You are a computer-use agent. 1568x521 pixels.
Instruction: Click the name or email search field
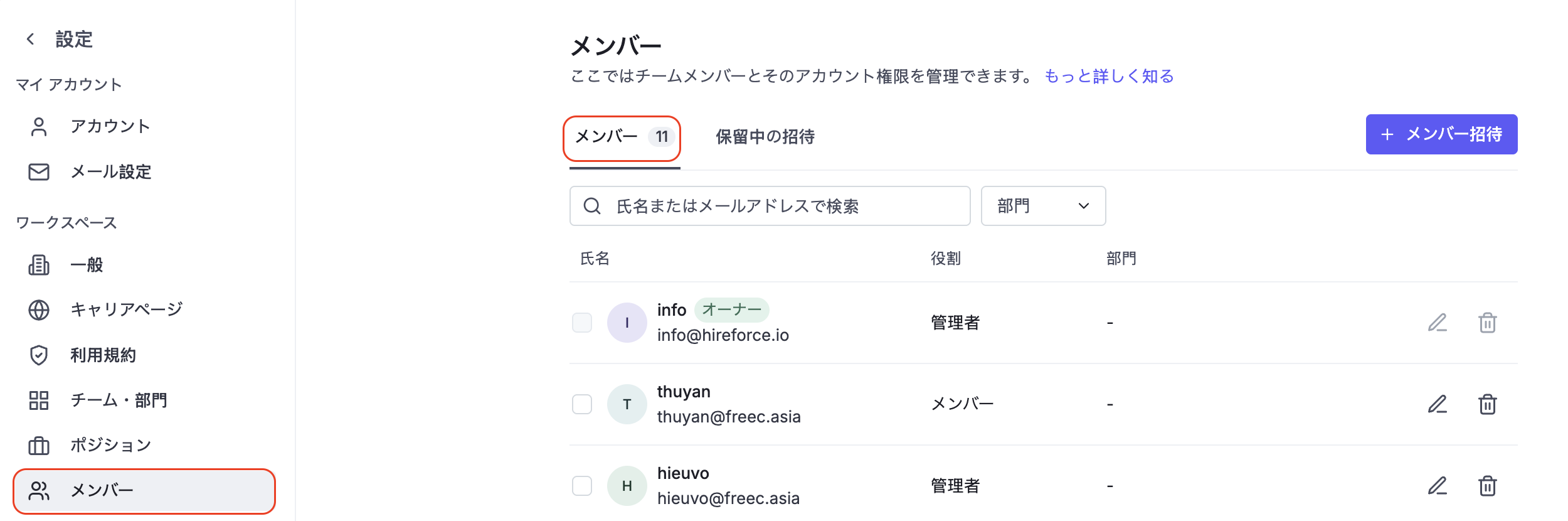coord(770,206)
